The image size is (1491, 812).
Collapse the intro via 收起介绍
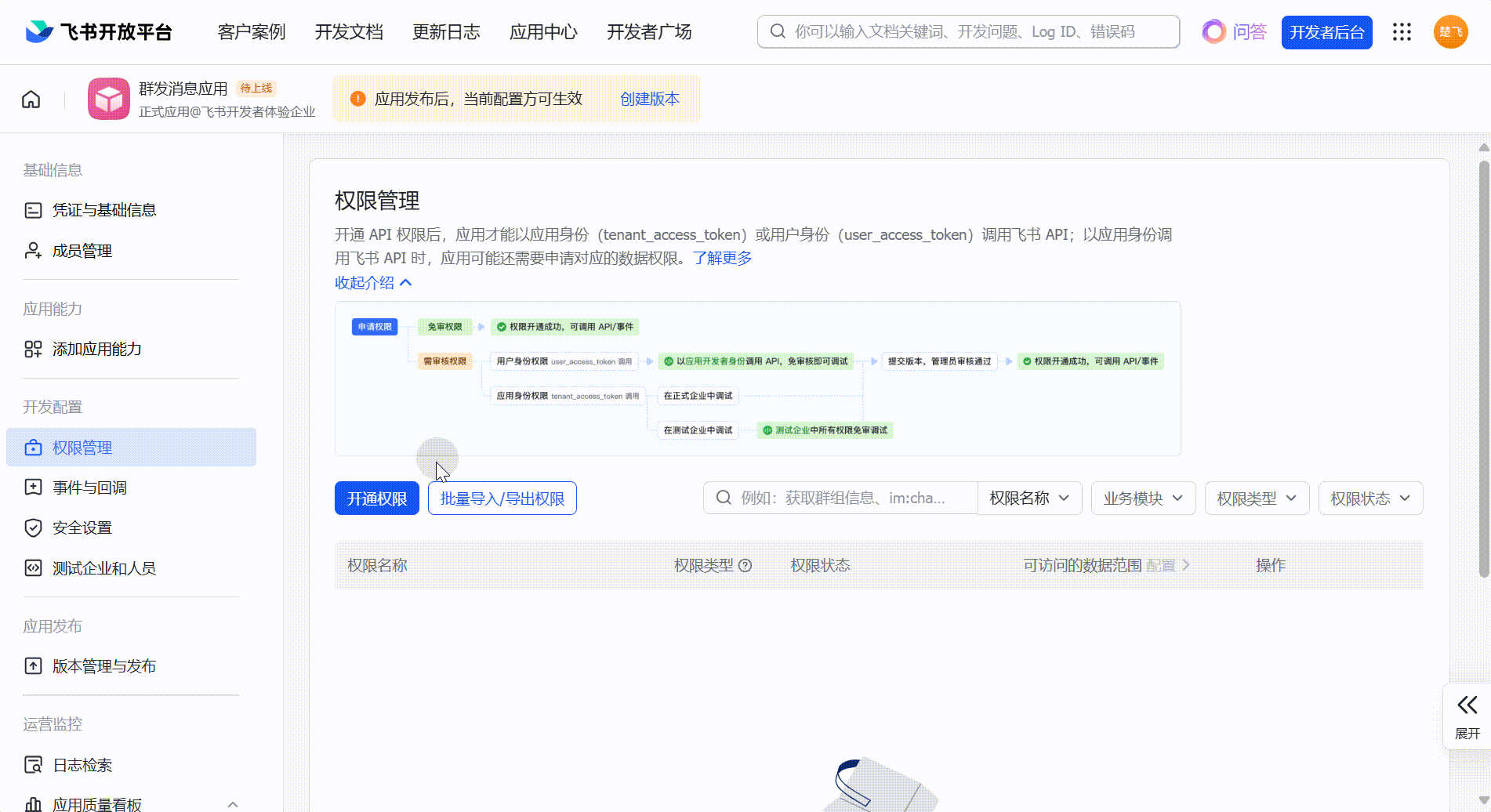point(373,282)
